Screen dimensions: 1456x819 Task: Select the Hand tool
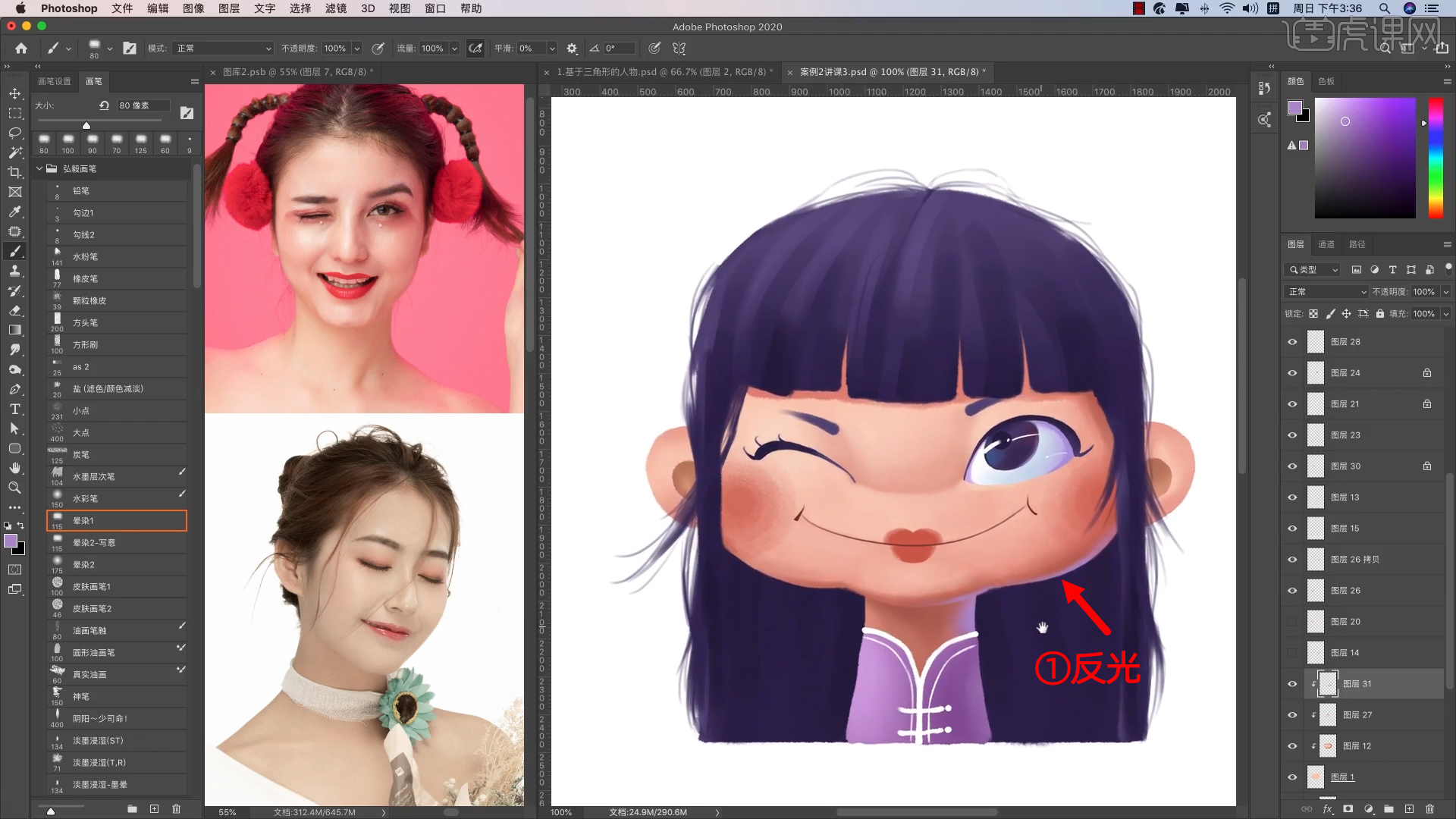(14, 468)
